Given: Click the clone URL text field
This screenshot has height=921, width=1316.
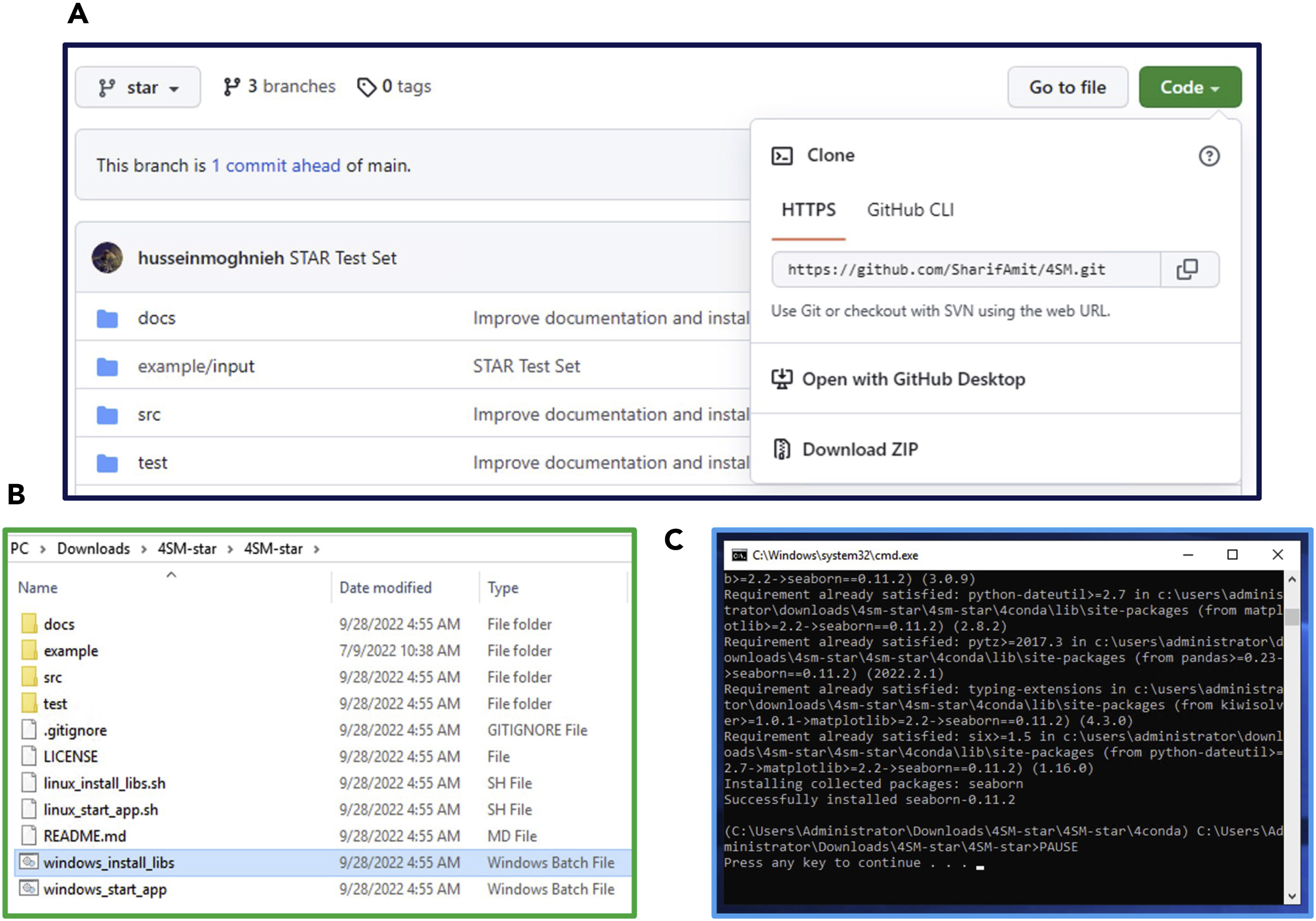Looking at the screenshot, I should pyautogui.click(x=966, y=269).
